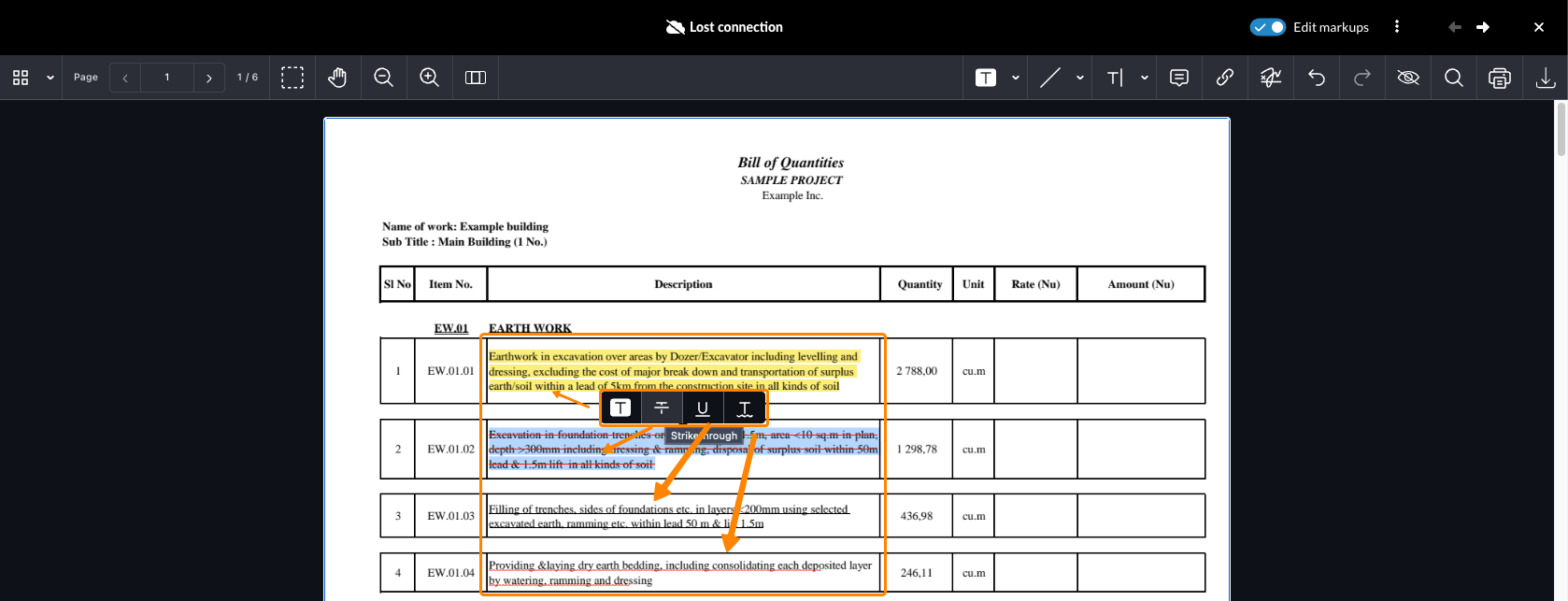This screenshot has height=601, width=1568.
Task: Add a comment note markup
Action: 1179,78
